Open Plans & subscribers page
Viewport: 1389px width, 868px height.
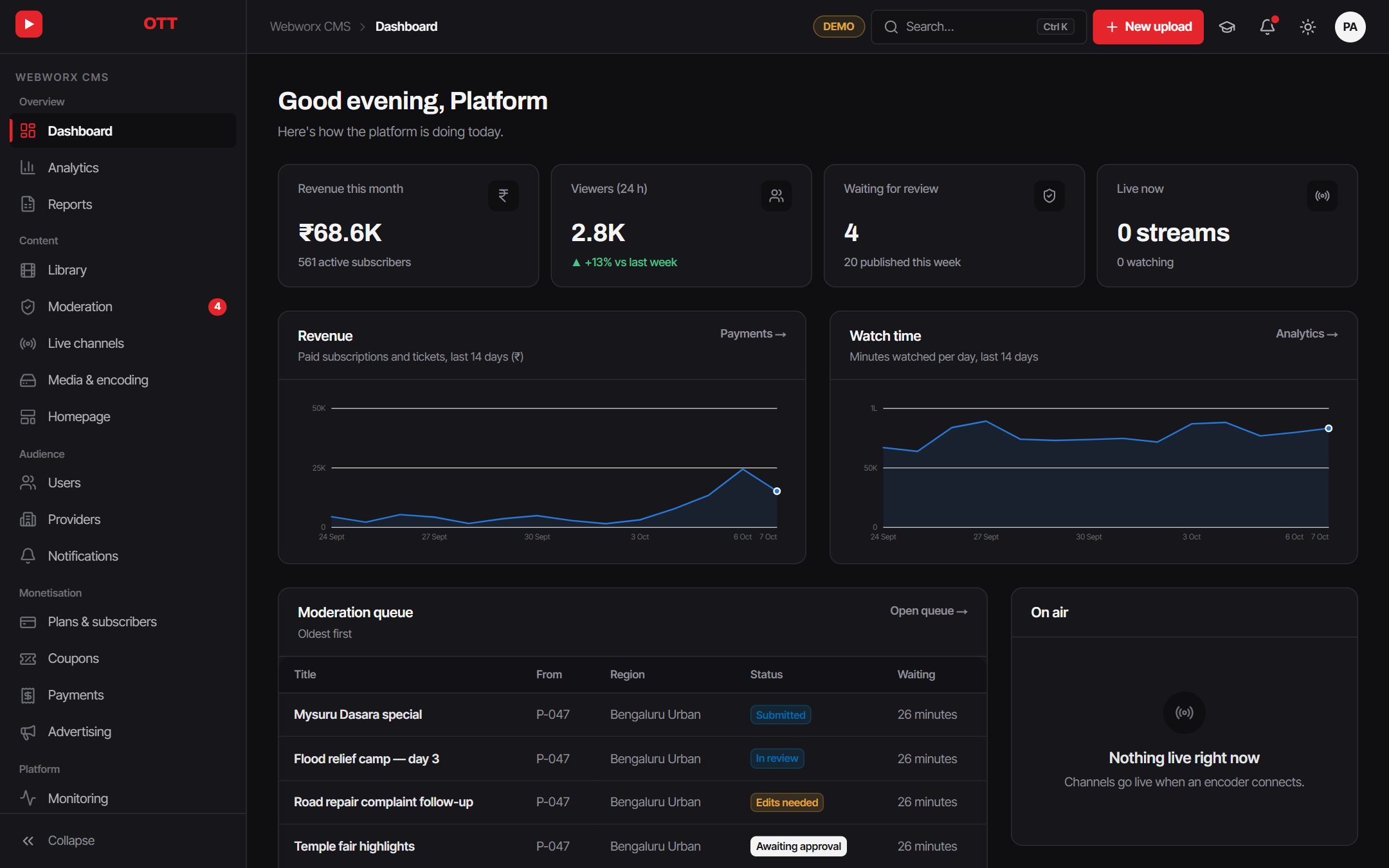click(x=123, y=622)
